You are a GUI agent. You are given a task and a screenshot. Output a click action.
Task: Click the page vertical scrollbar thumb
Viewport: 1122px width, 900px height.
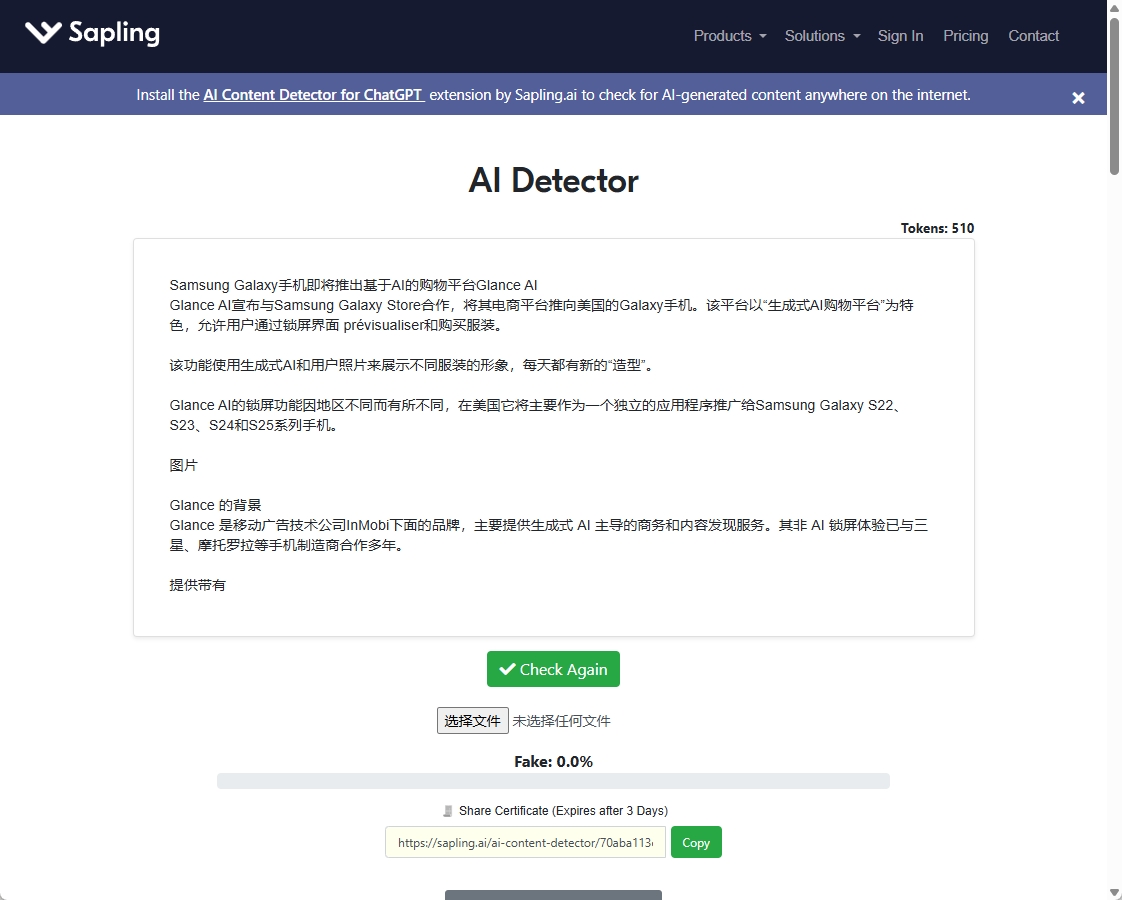1114,97
